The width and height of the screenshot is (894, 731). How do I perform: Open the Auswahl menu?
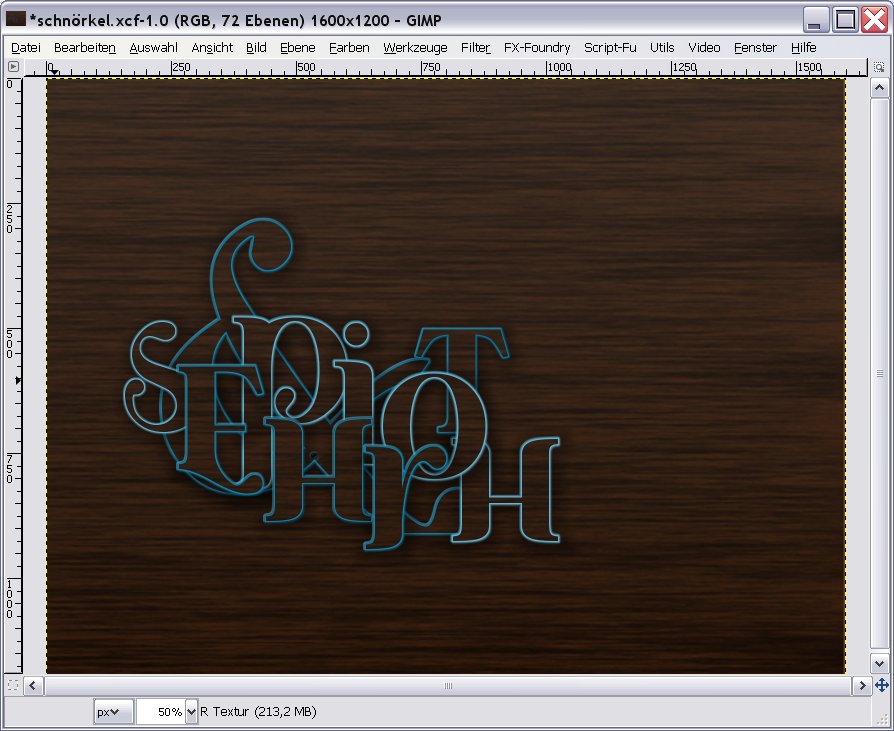click(153, 48)
